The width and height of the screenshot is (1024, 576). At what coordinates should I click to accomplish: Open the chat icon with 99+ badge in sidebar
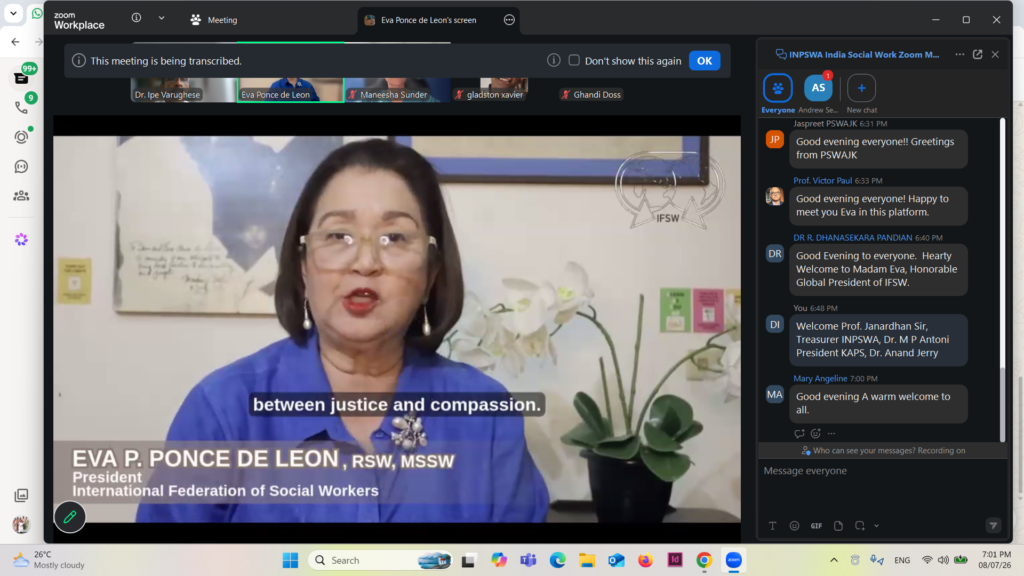pyautogui.click(x=21, y=78)
